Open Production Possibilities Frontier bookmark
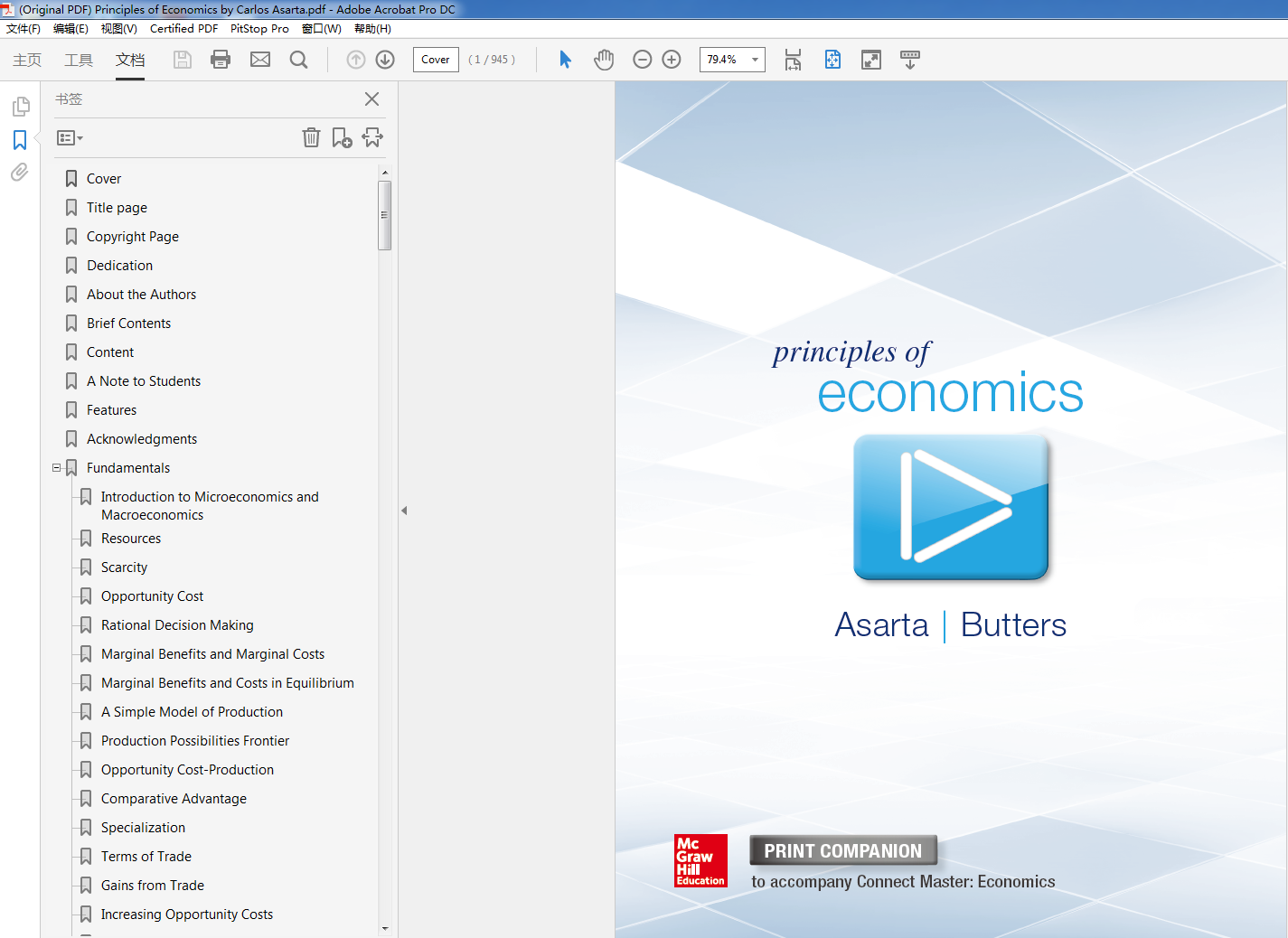Viewport: 1288px width, 938px height. point(195,741)
